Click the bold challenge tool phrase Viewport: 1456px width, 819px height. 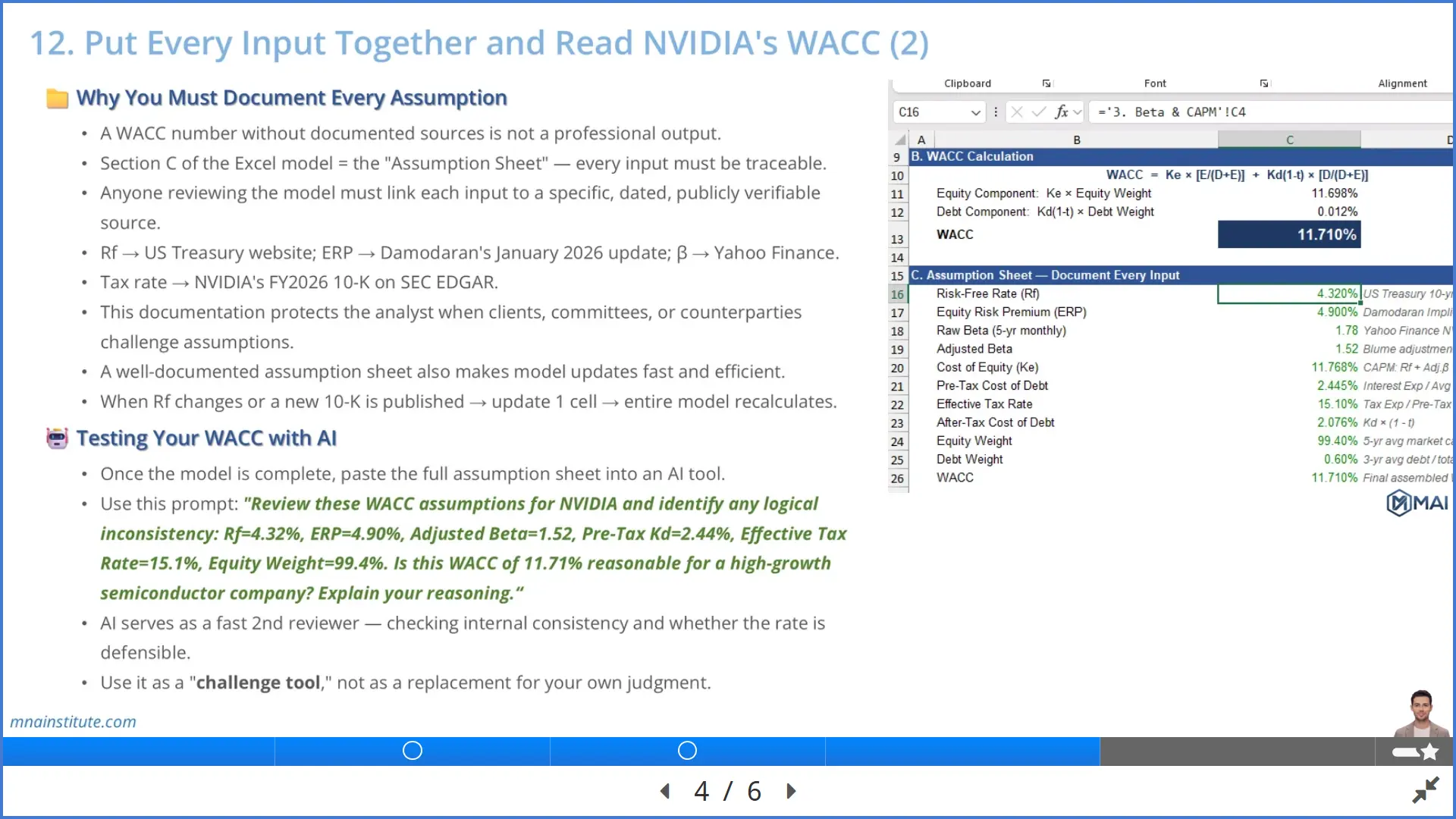point(258,683)
